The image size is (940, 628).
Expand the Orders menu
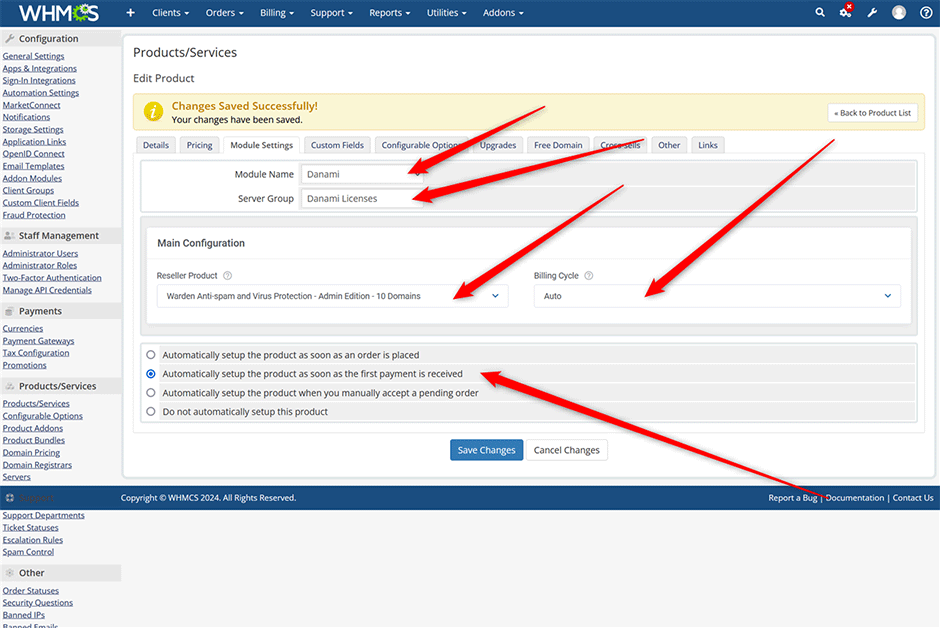click(224, 13)
